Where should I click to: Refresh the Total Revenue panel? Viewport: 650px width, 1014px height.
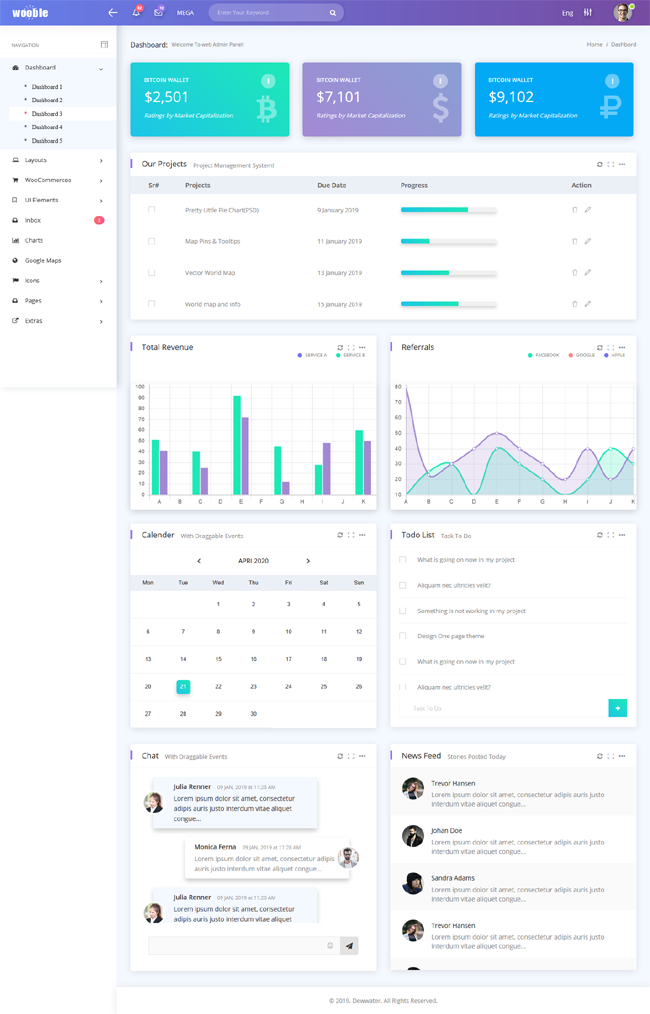pyautogui.click(x=340, y=347)
